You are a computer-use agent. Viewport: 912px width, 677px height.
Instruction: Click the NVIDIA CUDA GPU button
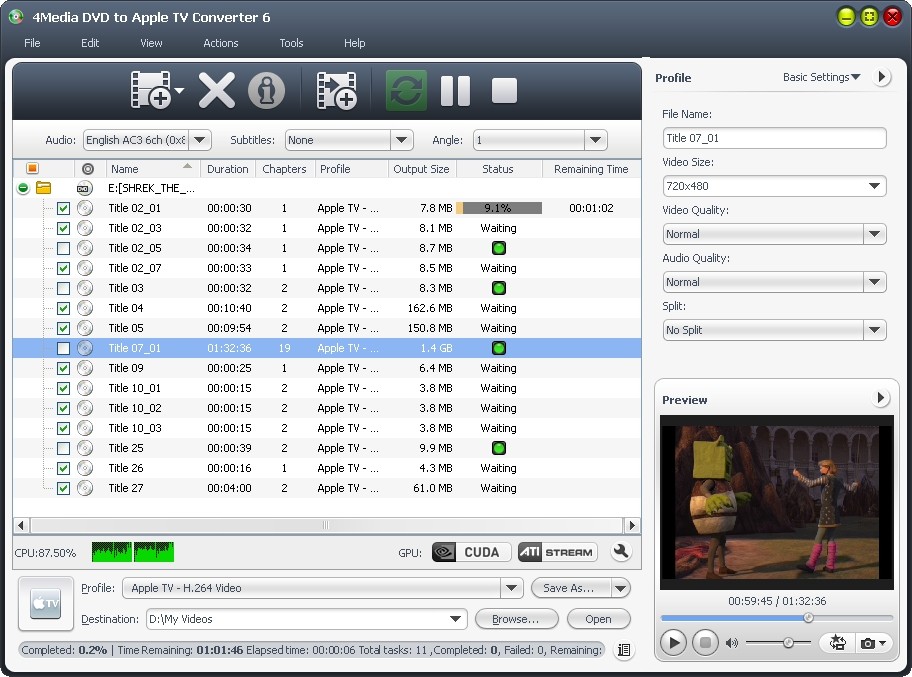point(471,552)
